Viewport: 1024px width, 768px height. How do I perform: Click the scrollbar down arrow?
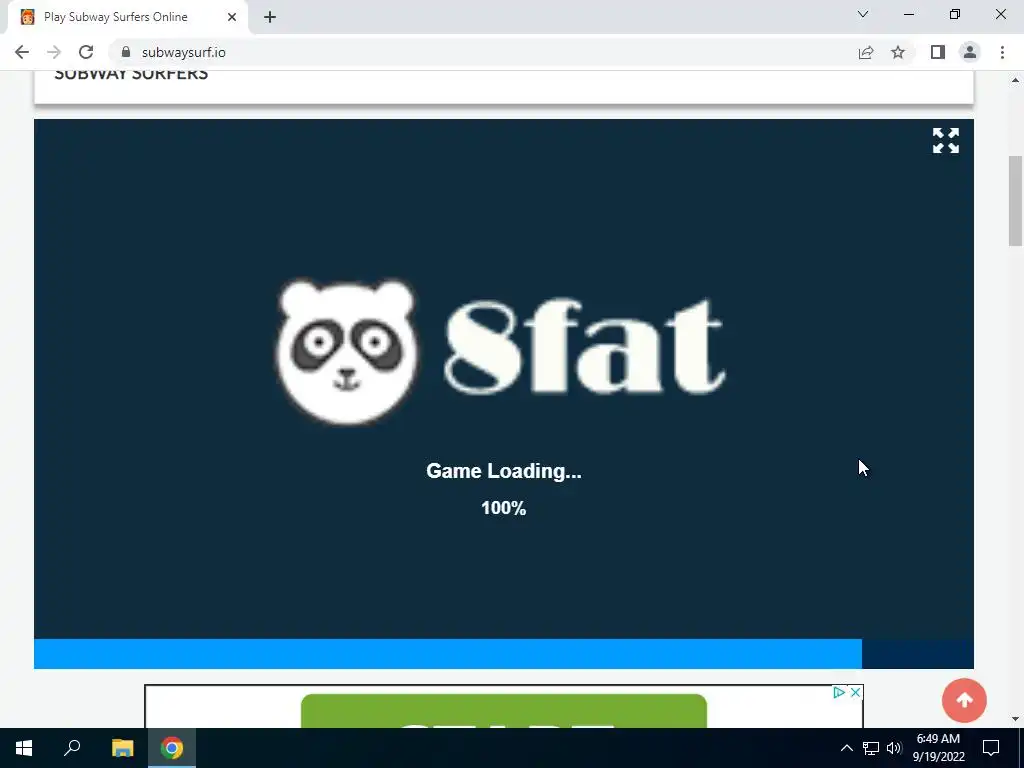(x=1016, y=719)
